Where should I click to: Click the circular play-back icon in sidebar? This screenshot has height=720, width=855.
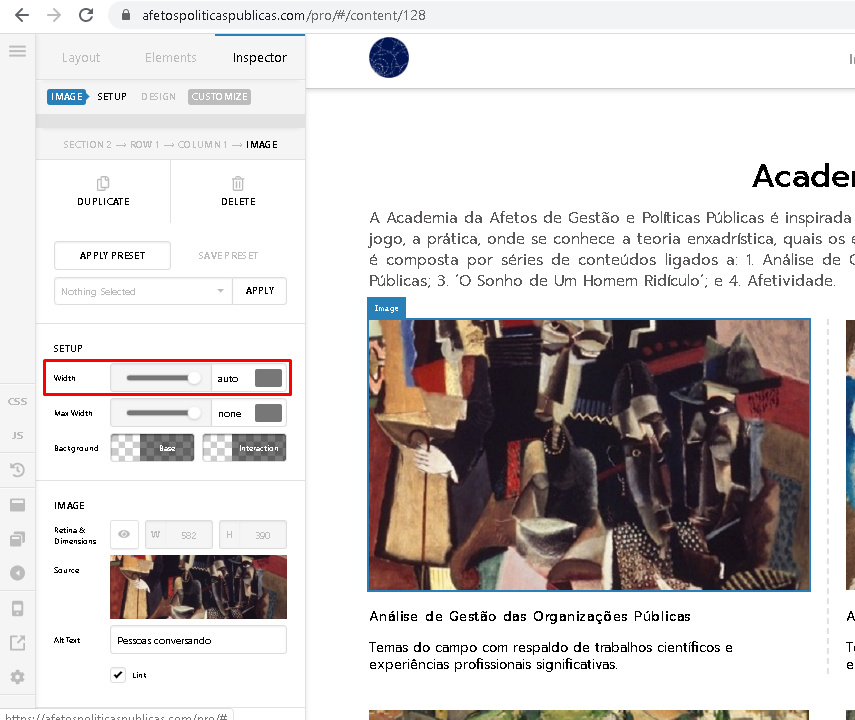tap(17, 573)
